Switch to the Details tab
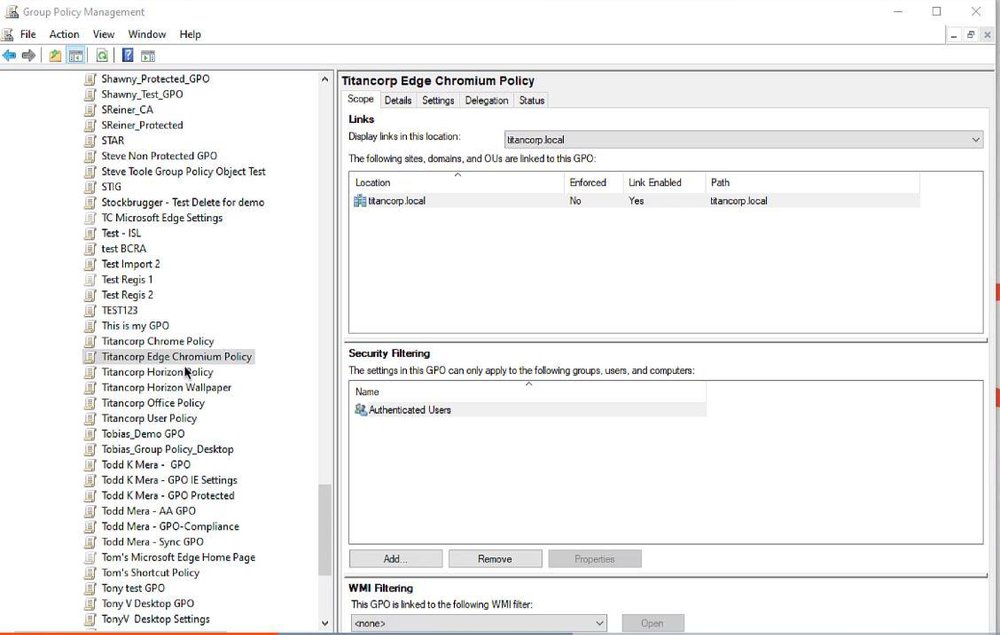The height and width of the screenshot is (635, 1000). point(398,101)
